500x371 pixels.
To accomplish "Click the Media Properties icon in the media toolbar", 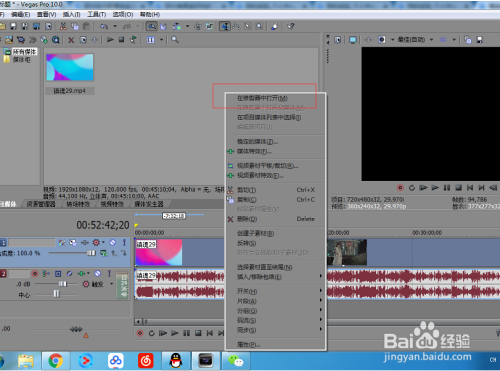I will [x=83, y=40].
